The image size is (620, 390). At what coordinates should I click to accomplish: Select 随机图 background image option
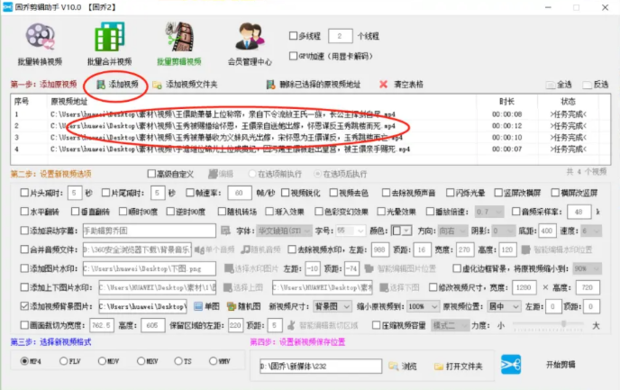coord(244,306)
